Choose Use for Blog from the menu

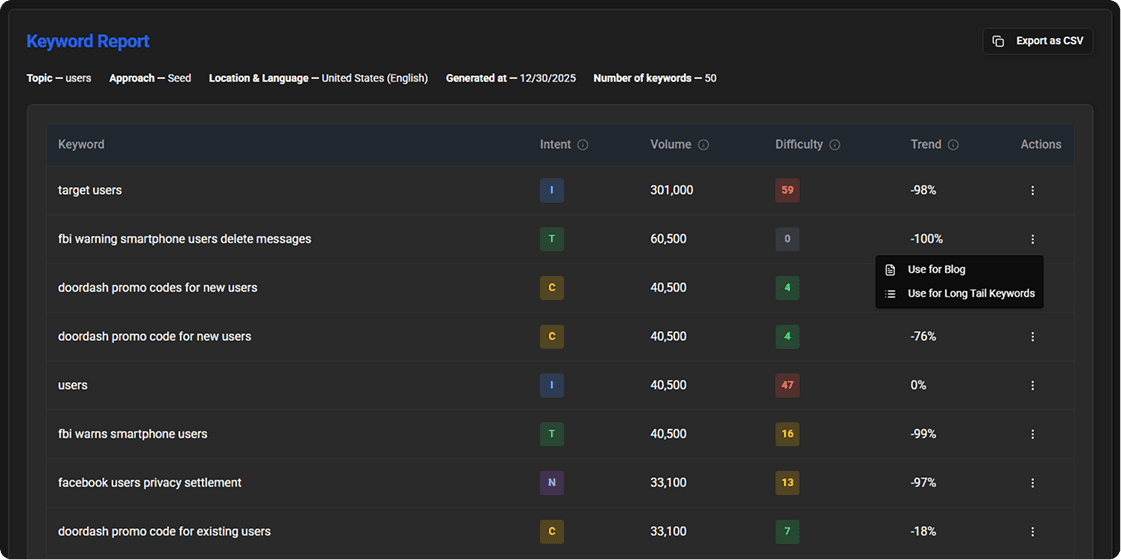pos(959,270)
